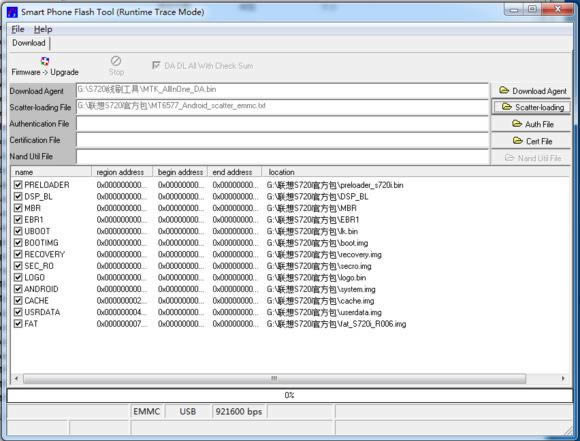Click the Download Agent path field

(283, 91)
